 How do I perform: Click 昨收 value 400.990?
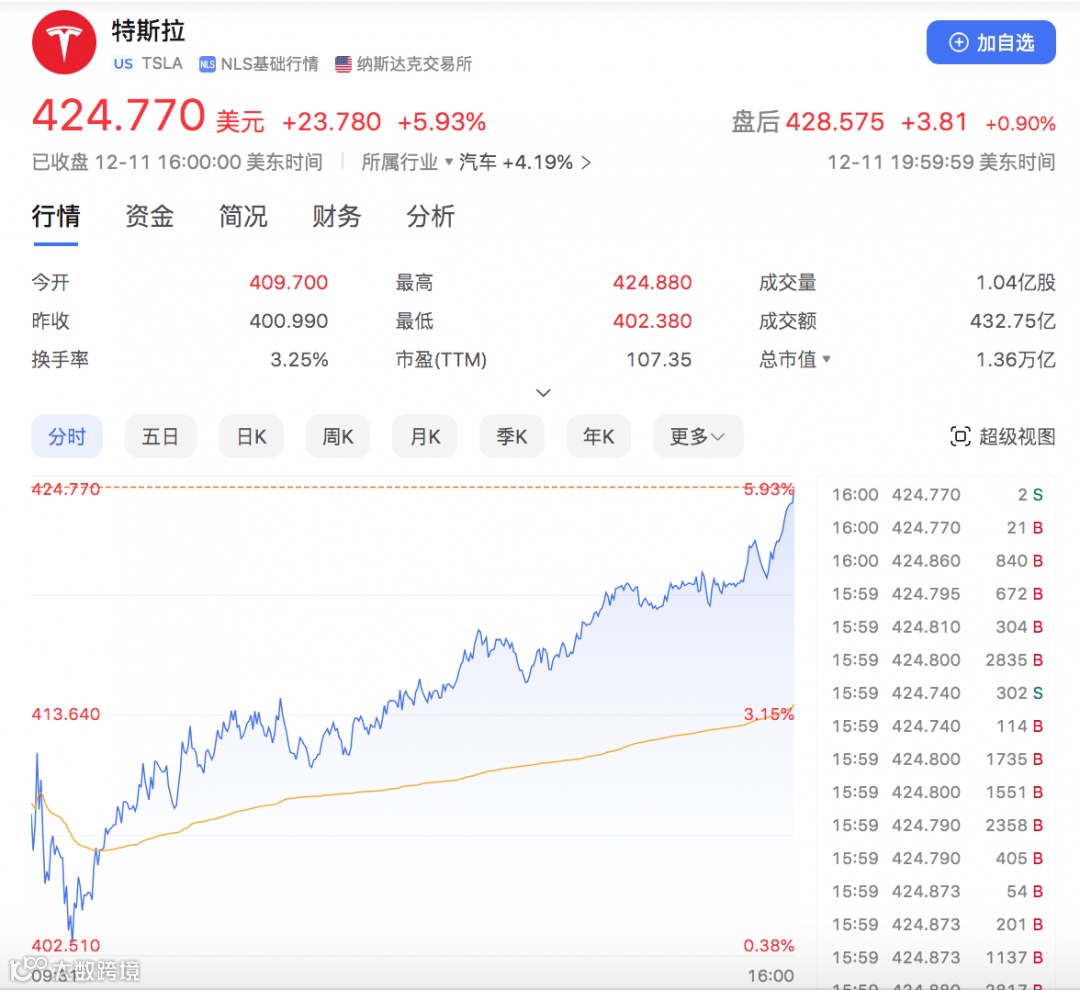(289, 321)
